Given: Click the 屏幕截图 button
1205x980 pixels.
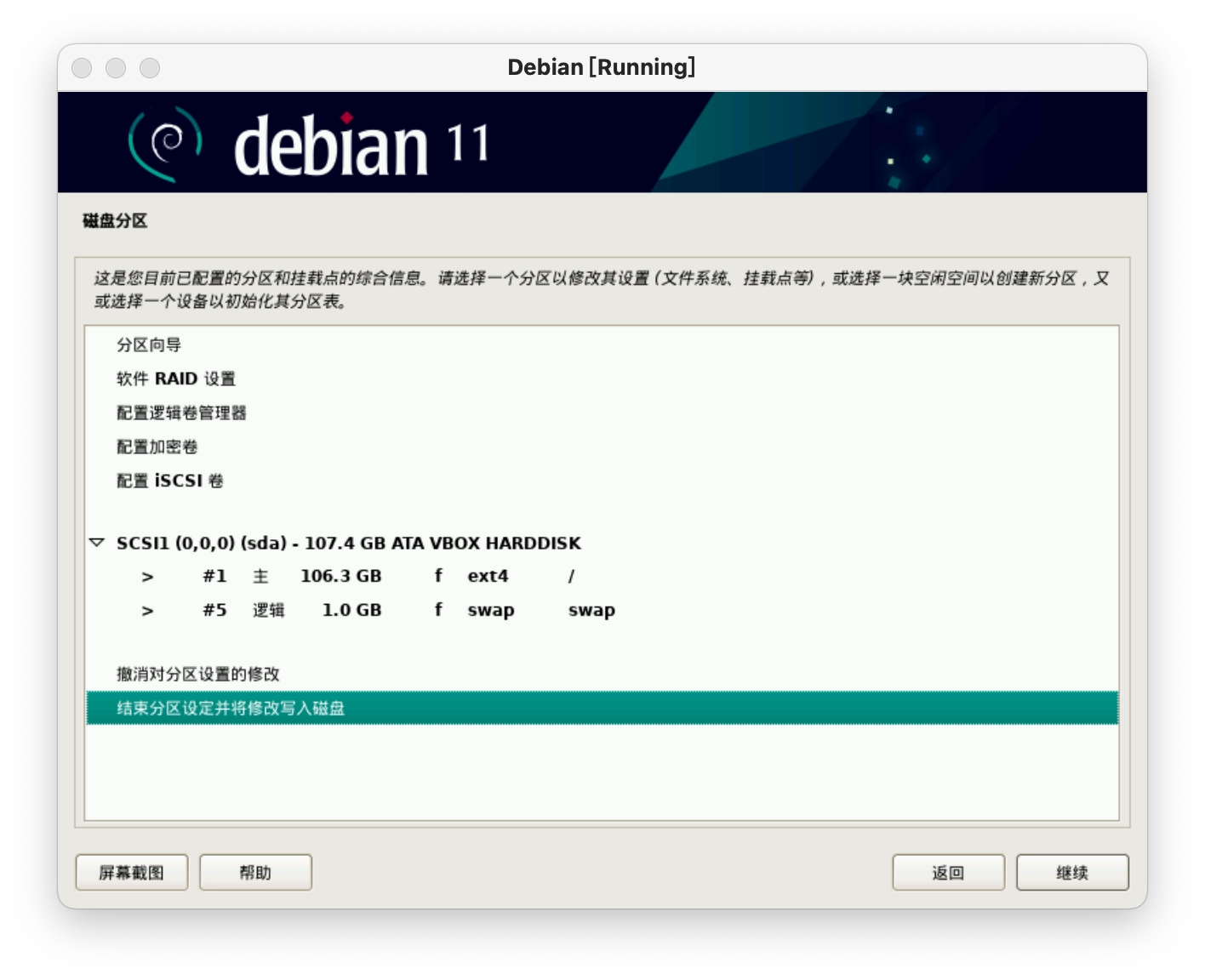Looking at the screenshot, I should point(132,873).
